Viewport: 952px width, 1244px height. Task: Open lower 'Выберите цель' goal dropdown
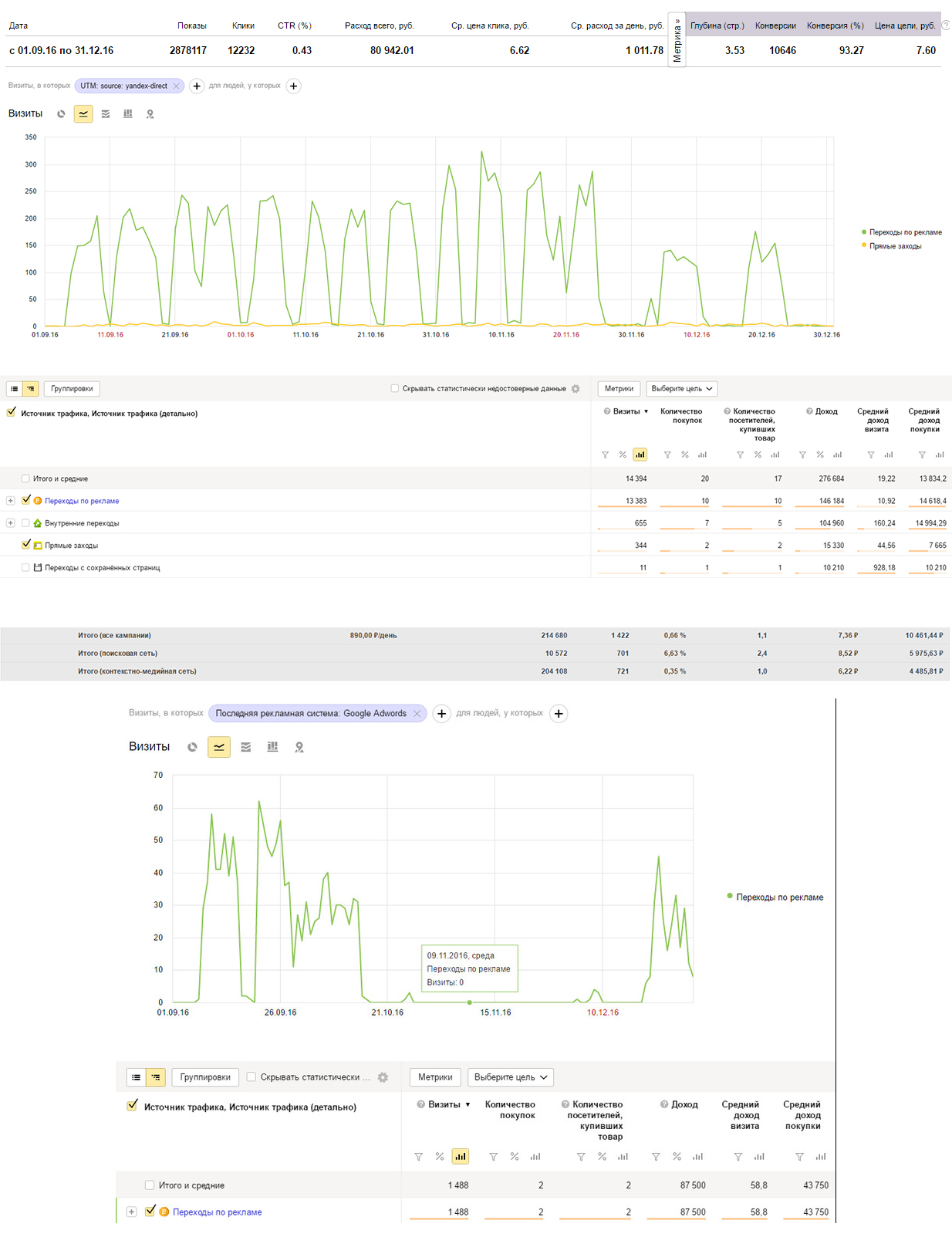pos(510,1077)
